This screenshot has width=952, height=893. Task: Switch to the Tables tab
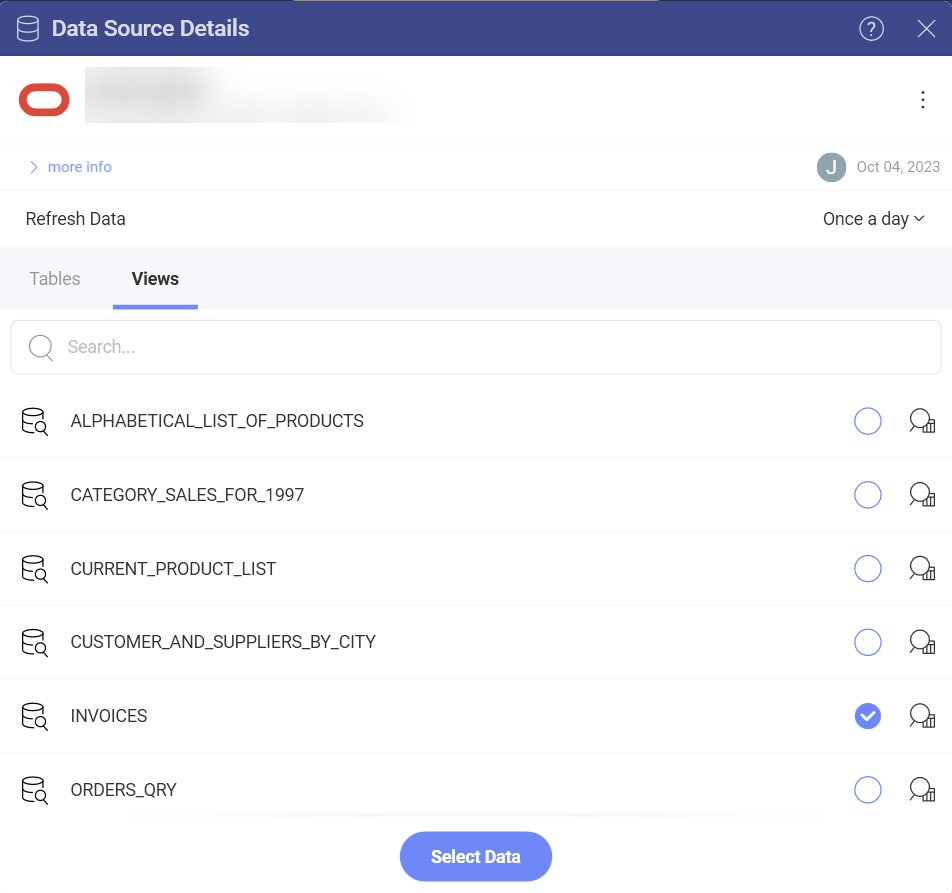tap(55, 279)
